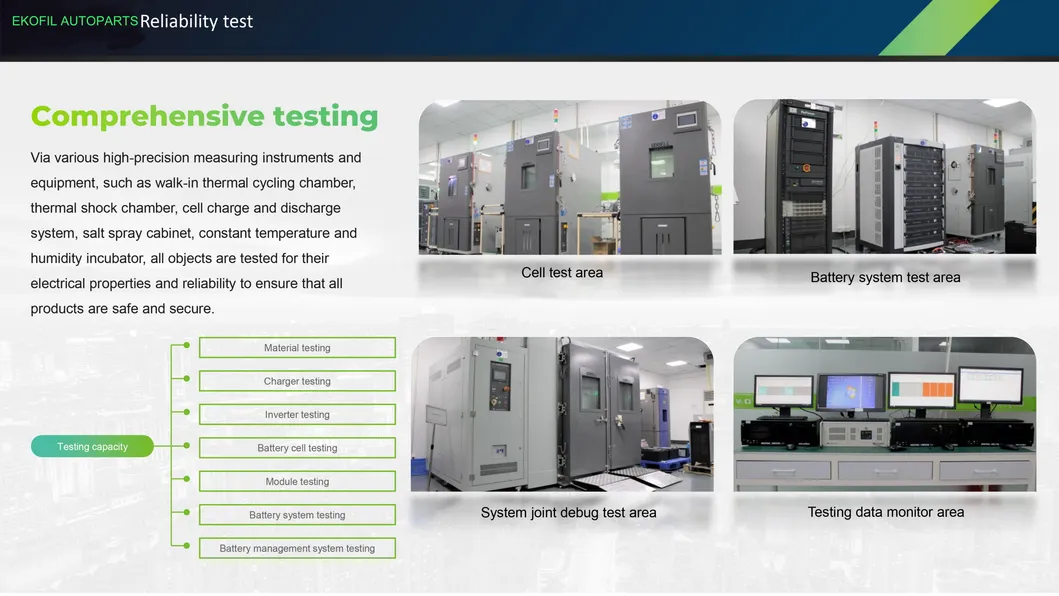
Task: Click the green dot beside Material testing
Action: point(186,346)
